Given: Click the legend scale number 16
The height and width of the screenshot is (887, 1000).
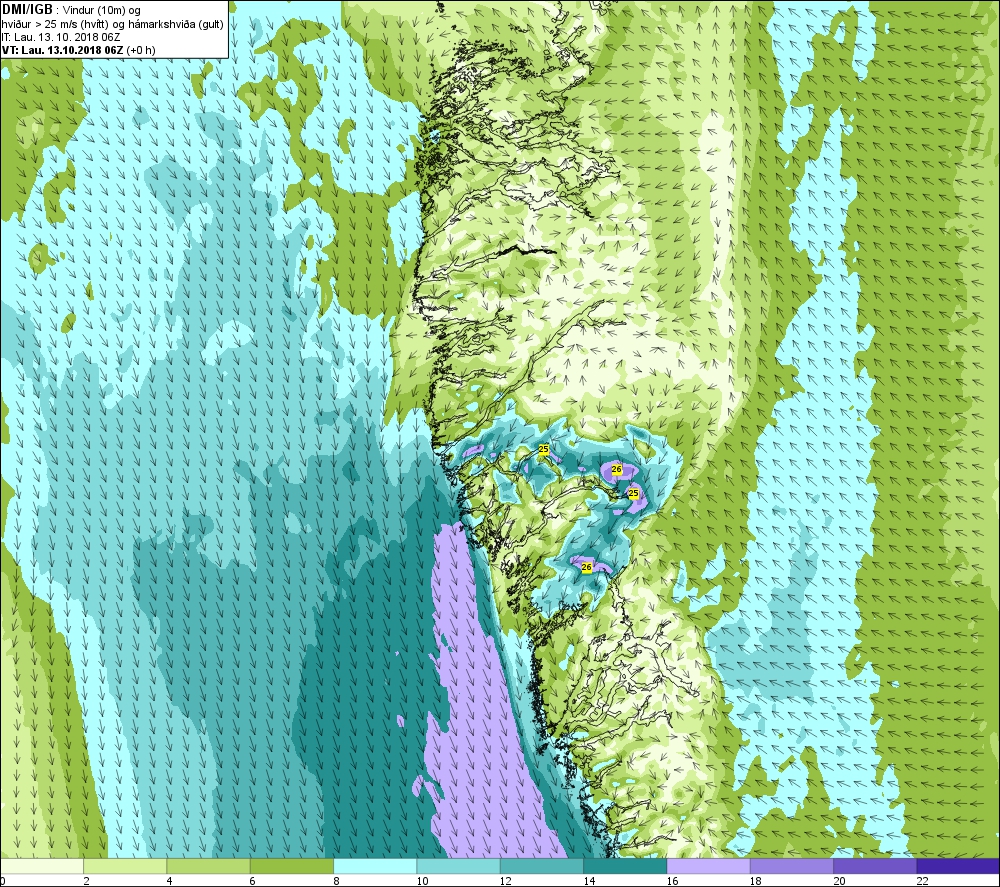Looking at the screenshot, I should [x=672, y=881].
